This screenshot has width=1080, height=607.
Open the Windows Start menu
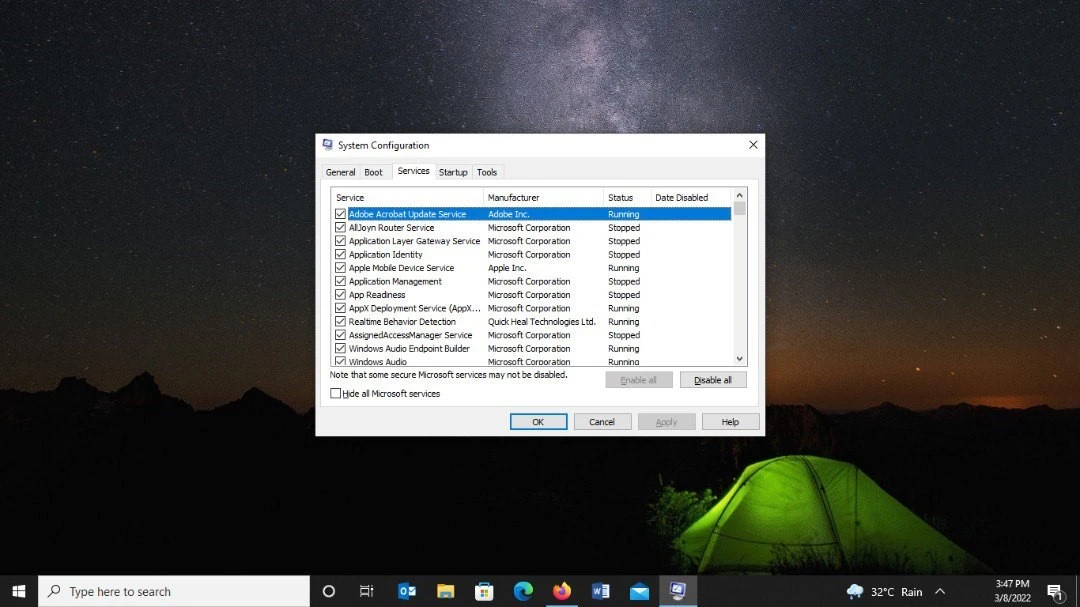pos(19,591)
